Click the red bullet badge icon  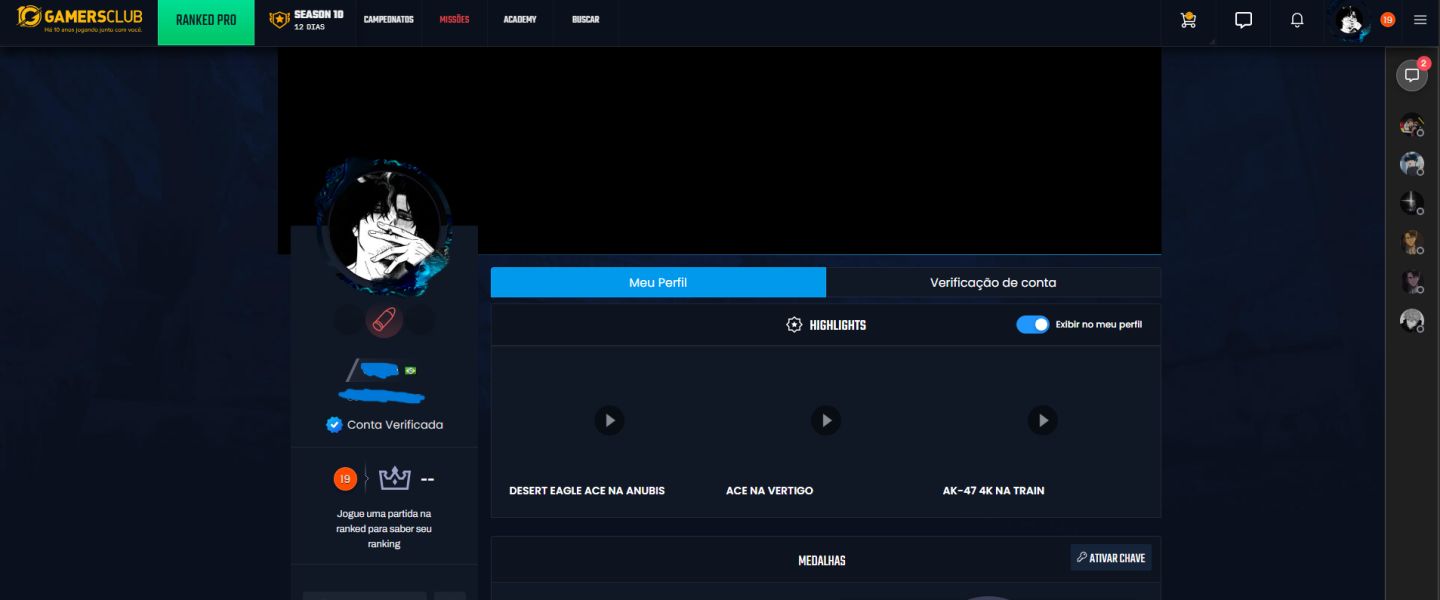tap(384, 321)
